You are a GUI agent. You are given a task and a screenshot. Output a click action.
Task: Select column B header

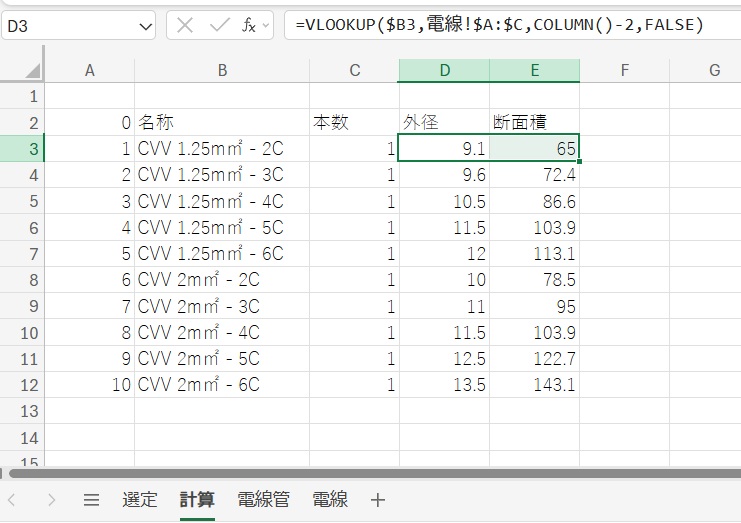(x=222, y=70)
